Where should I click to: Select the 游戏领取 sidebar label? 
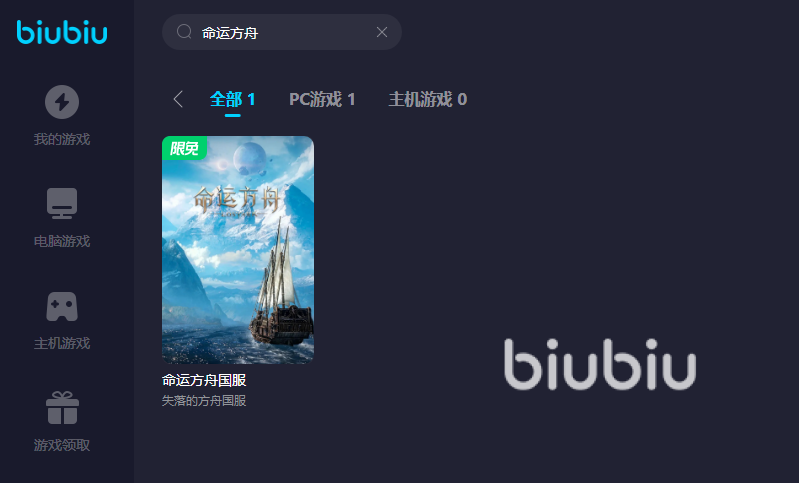62,445
